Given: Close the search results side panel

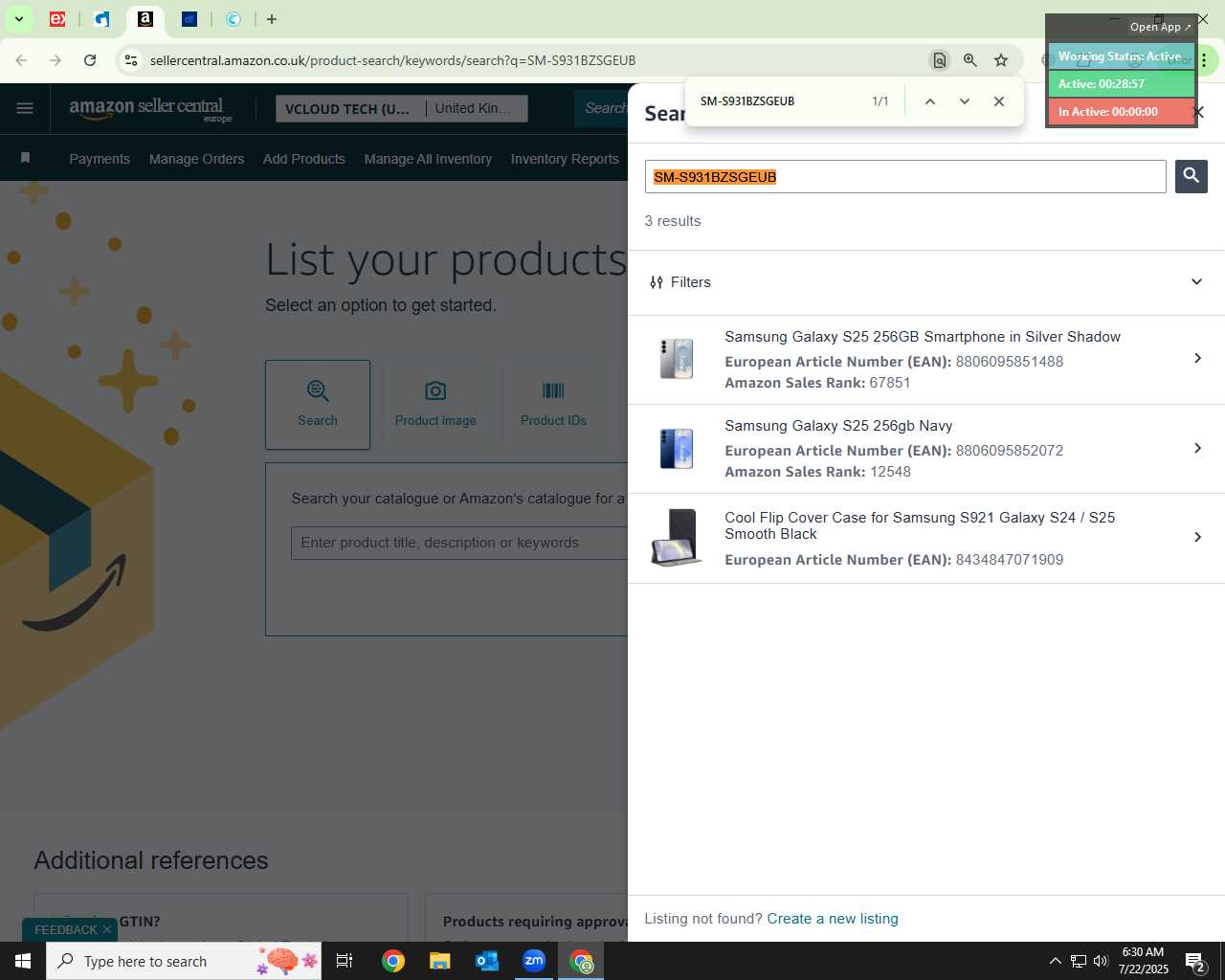Looking at the screenshot, I should (1197, 113).
